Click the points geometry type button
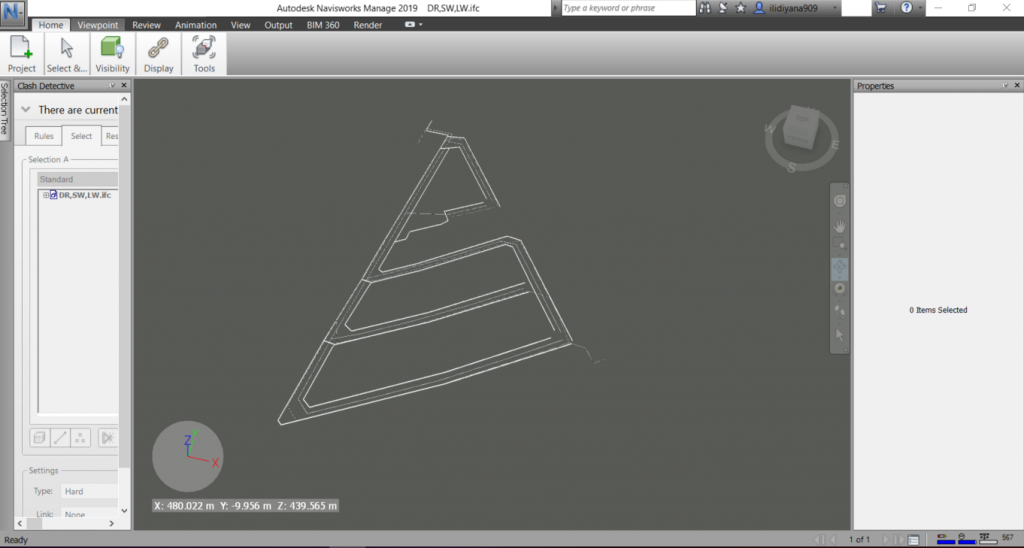 tap(80, 438)
